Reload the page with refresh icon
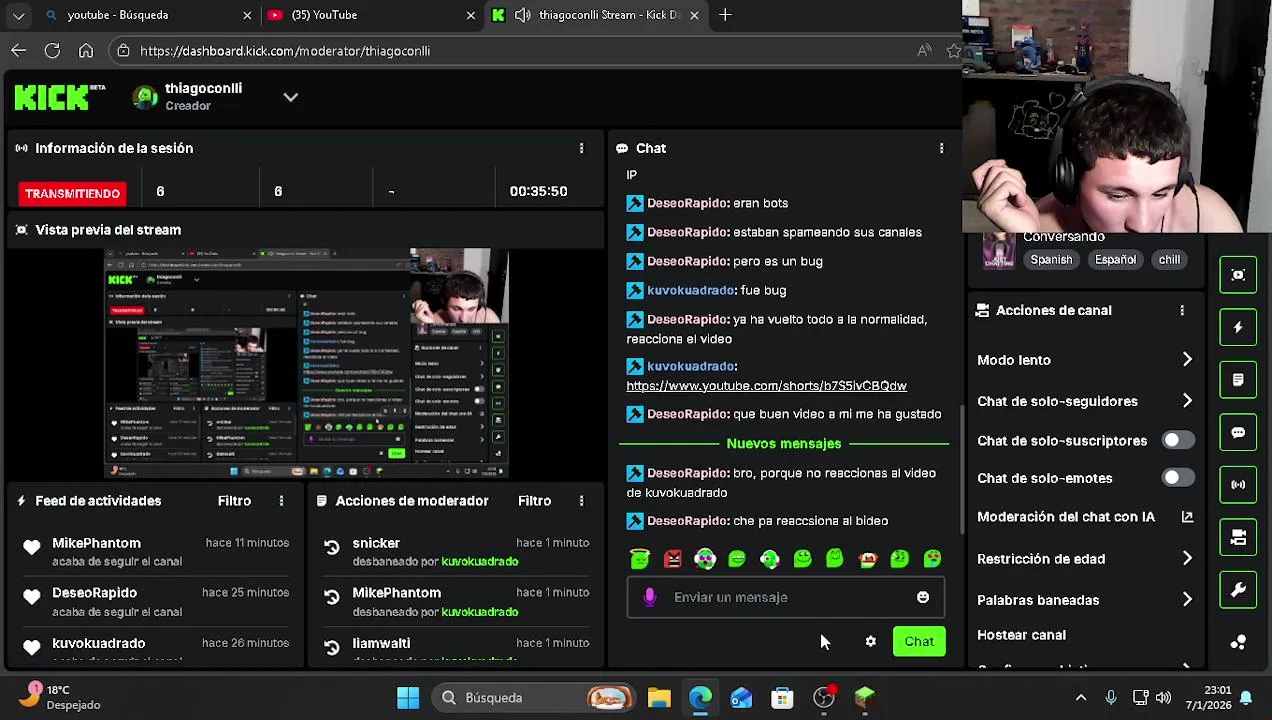Screen dimensions: 1272x720 click(52, 50)
